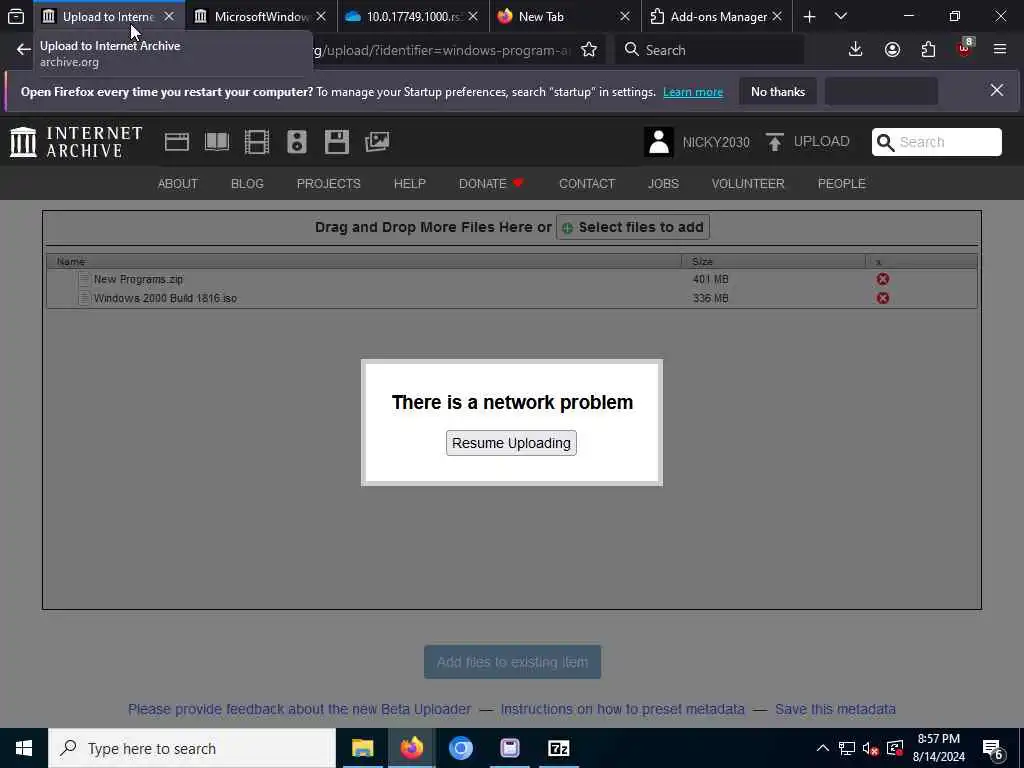This screenshot has width=1024, height=768.
Task: Switch to the MicrosoftWindows tab
Action: tap(261, 16)
